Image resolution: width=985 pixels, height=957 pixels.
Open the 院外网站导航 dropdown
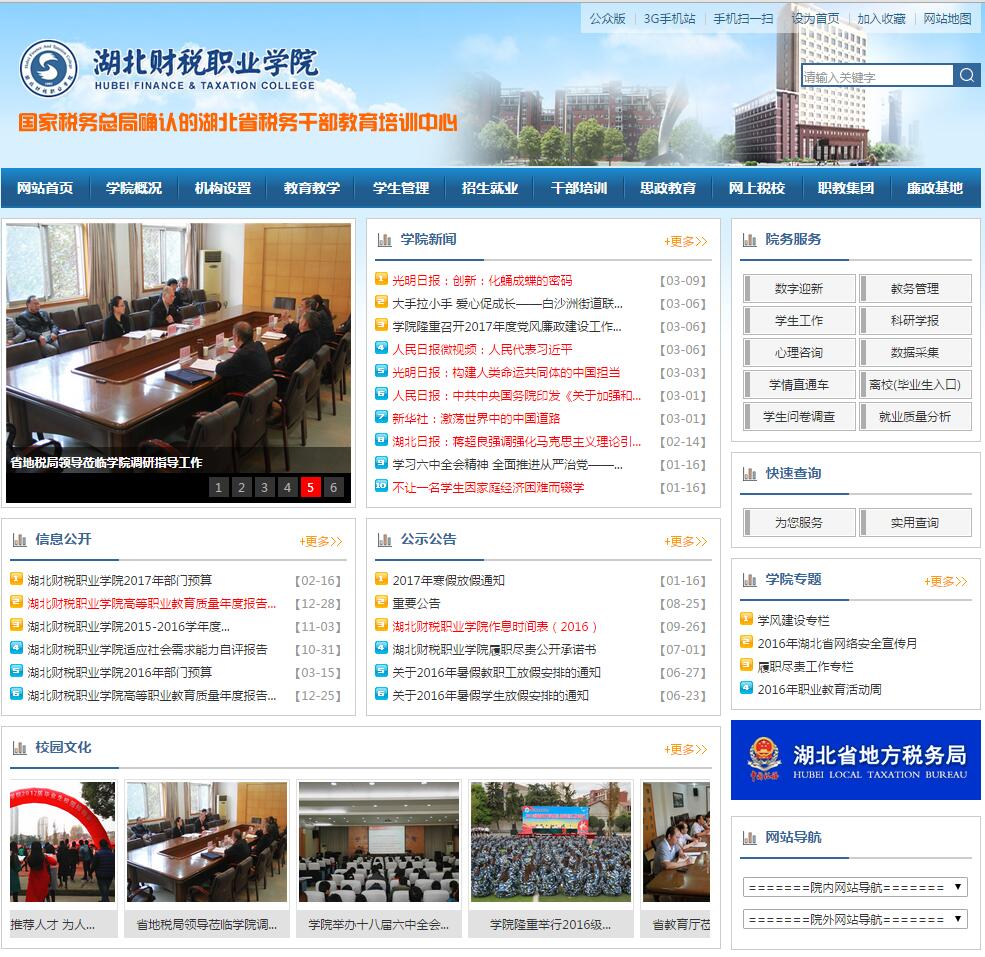pos(855,919)
